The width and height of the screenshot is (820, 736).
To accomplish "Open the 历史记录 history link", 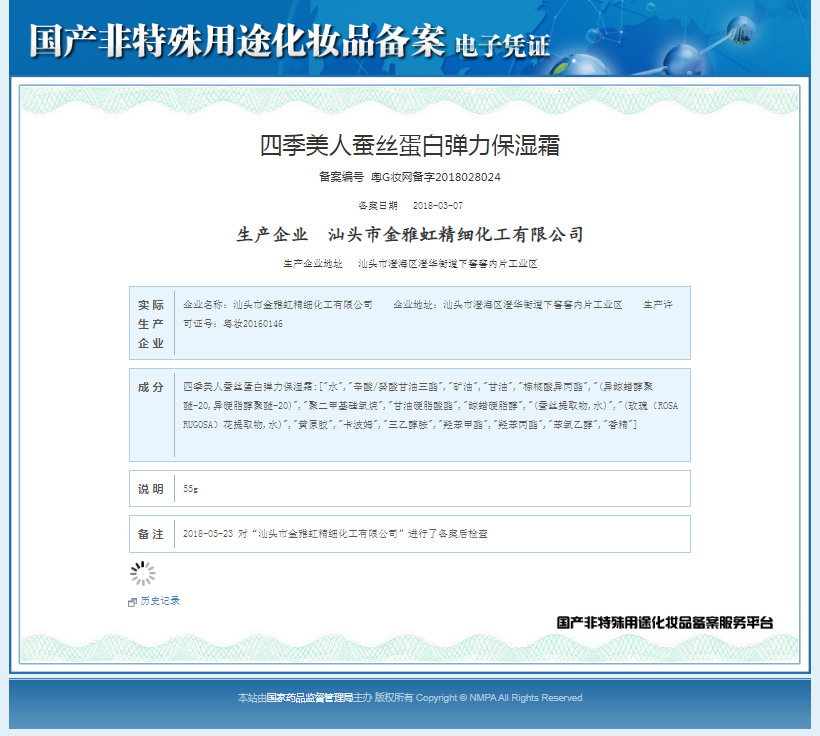I will coord(160,601).
